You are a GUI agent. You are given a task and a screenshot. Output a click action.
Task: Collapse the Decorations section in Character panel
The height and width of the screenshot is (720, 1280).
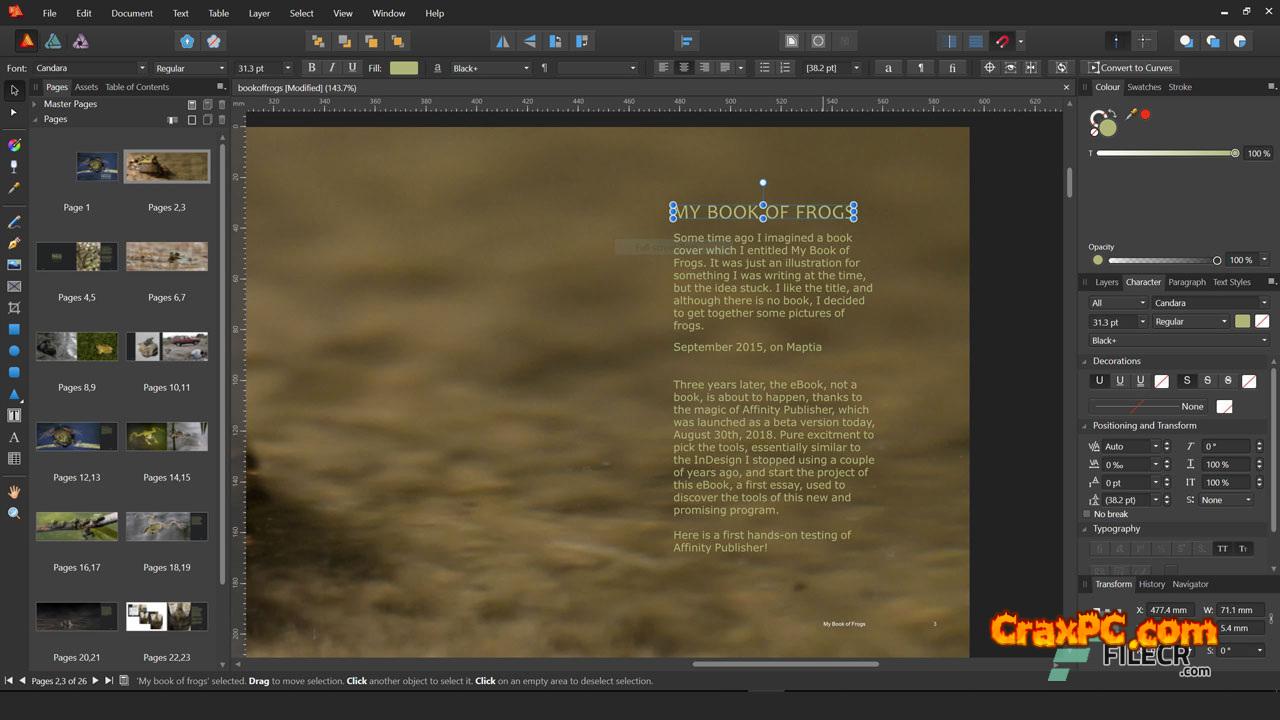1085,361
